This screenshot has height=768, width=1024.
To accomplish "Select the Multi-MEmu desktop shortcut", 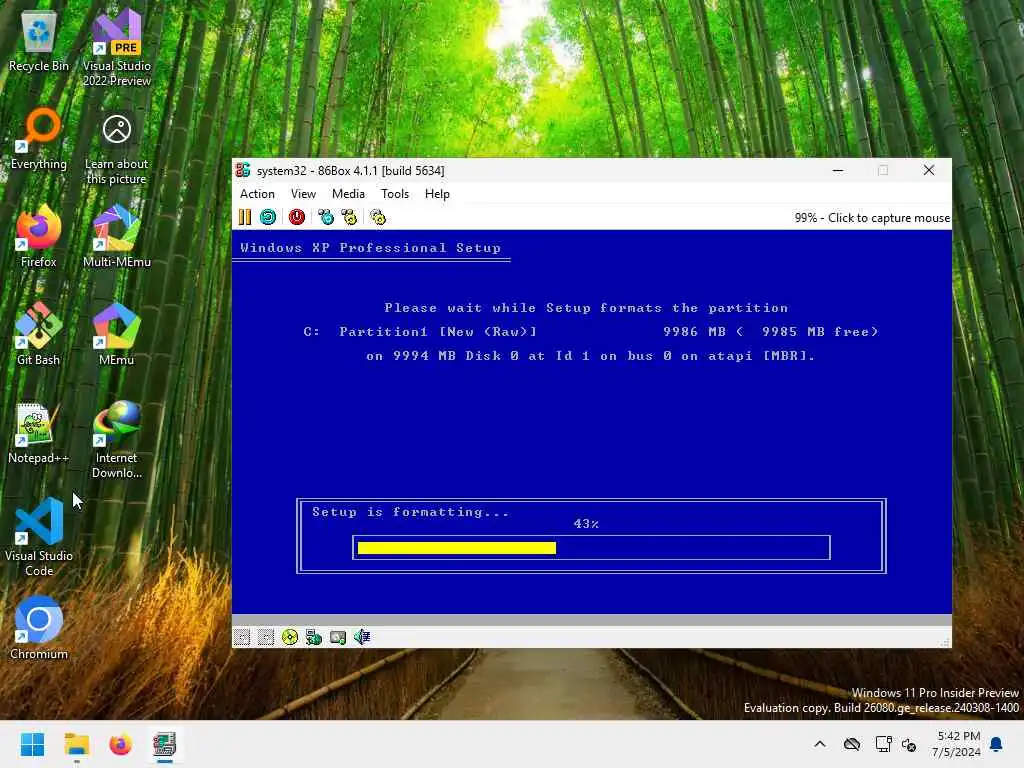I will [117, 238].
